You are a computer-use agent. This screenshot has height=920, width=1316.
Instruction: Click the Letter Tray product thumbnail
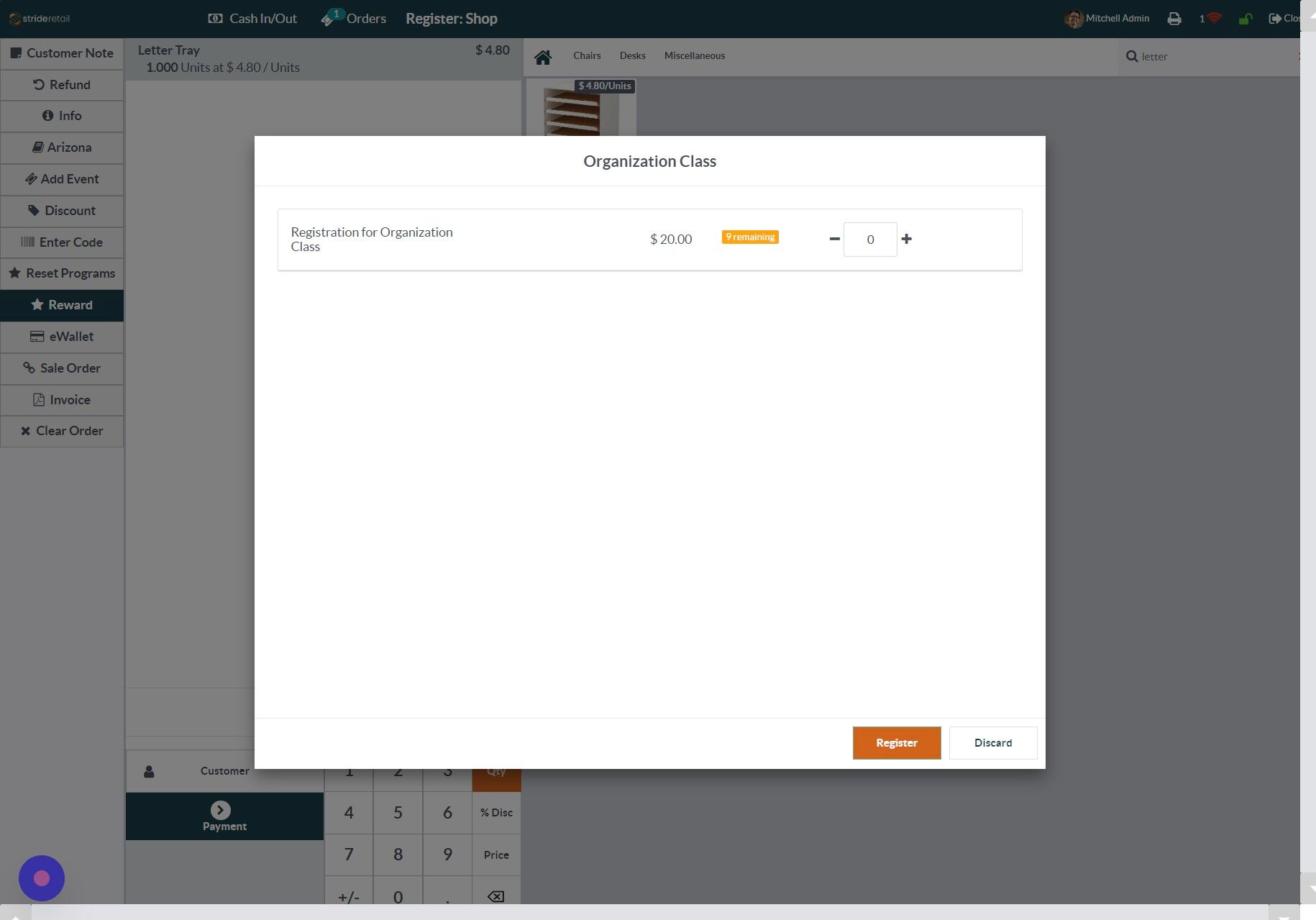click(581, 107)
